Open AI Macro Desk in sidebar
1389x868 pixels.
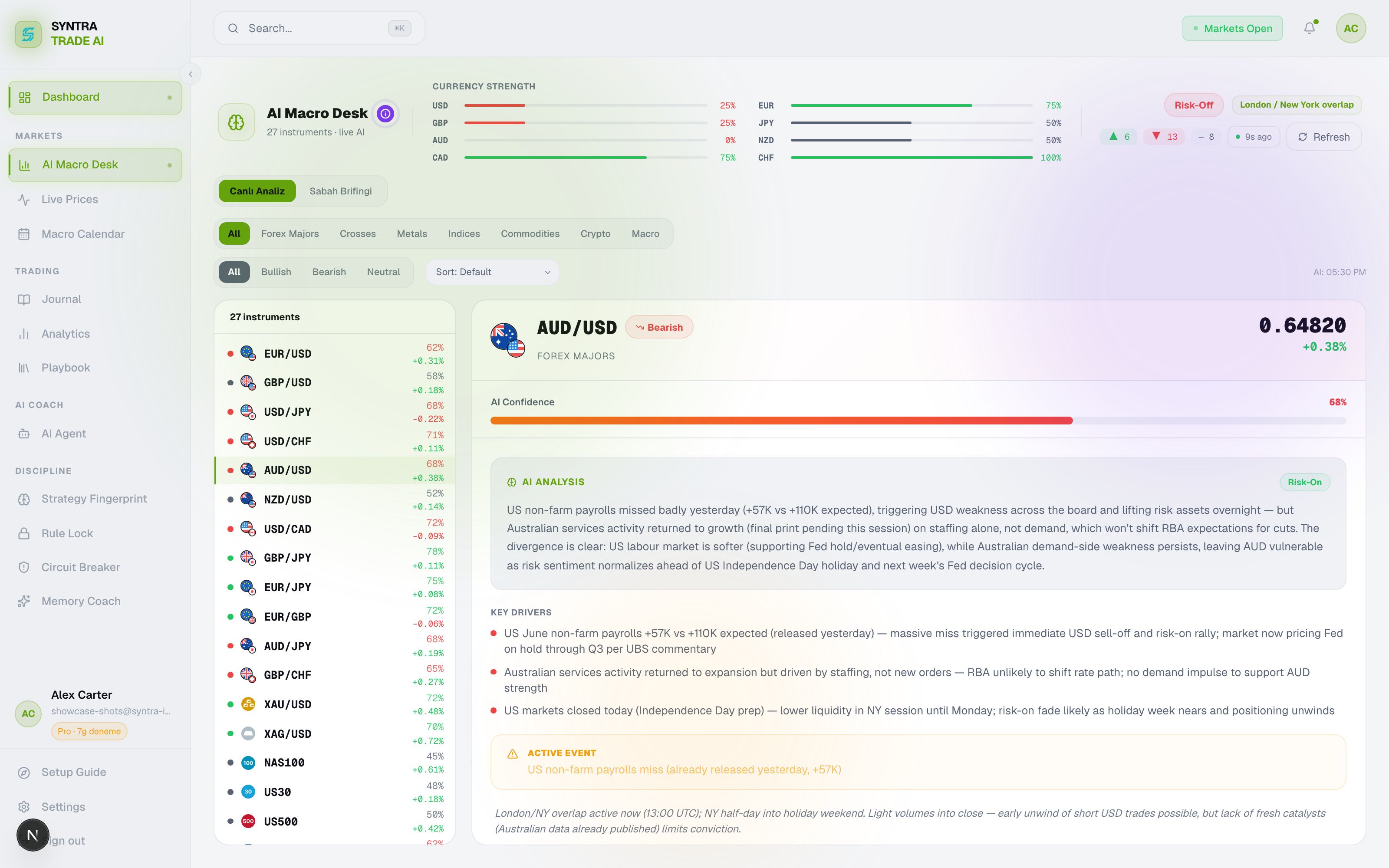(x=95, y=165)
